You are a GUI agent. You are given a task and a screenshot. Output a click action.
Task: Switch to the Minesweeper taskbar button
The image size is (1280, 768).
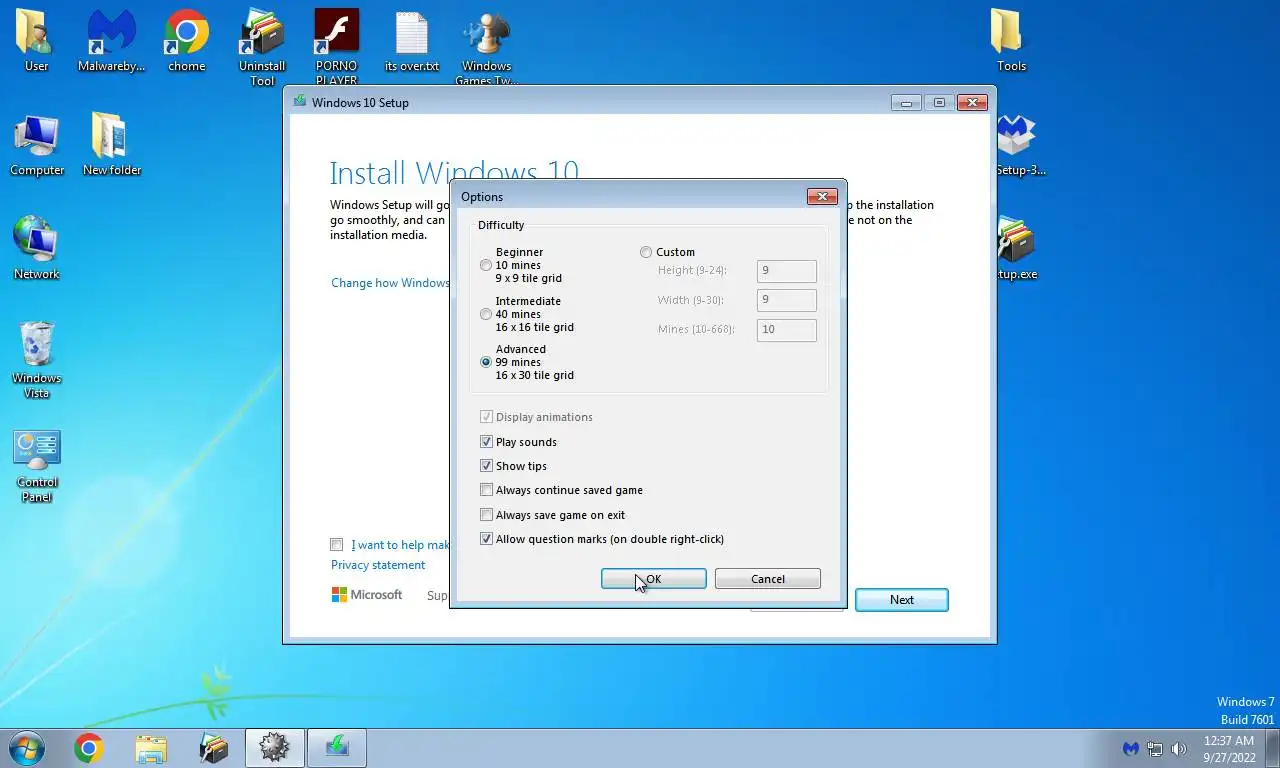point(274,748)
